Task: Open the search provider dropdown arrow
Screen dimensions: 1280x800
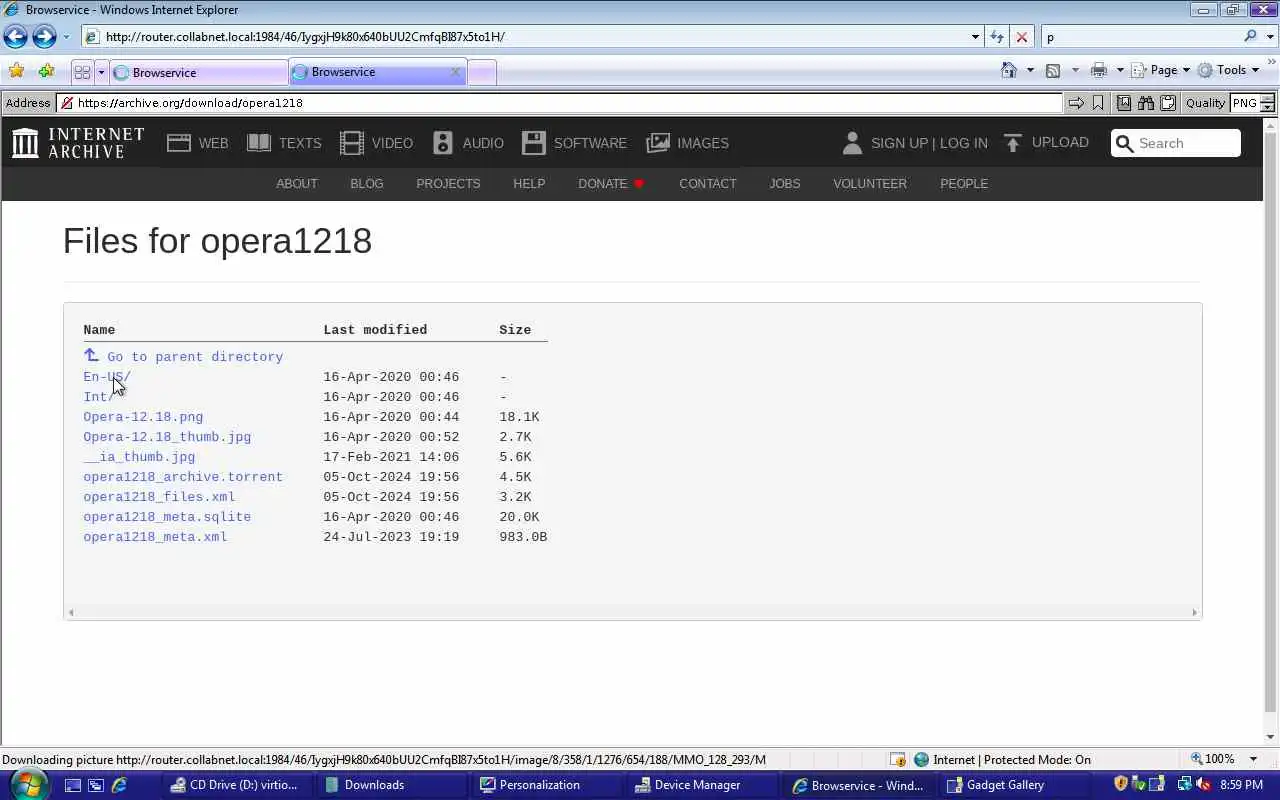Action: click(1269, 37)
